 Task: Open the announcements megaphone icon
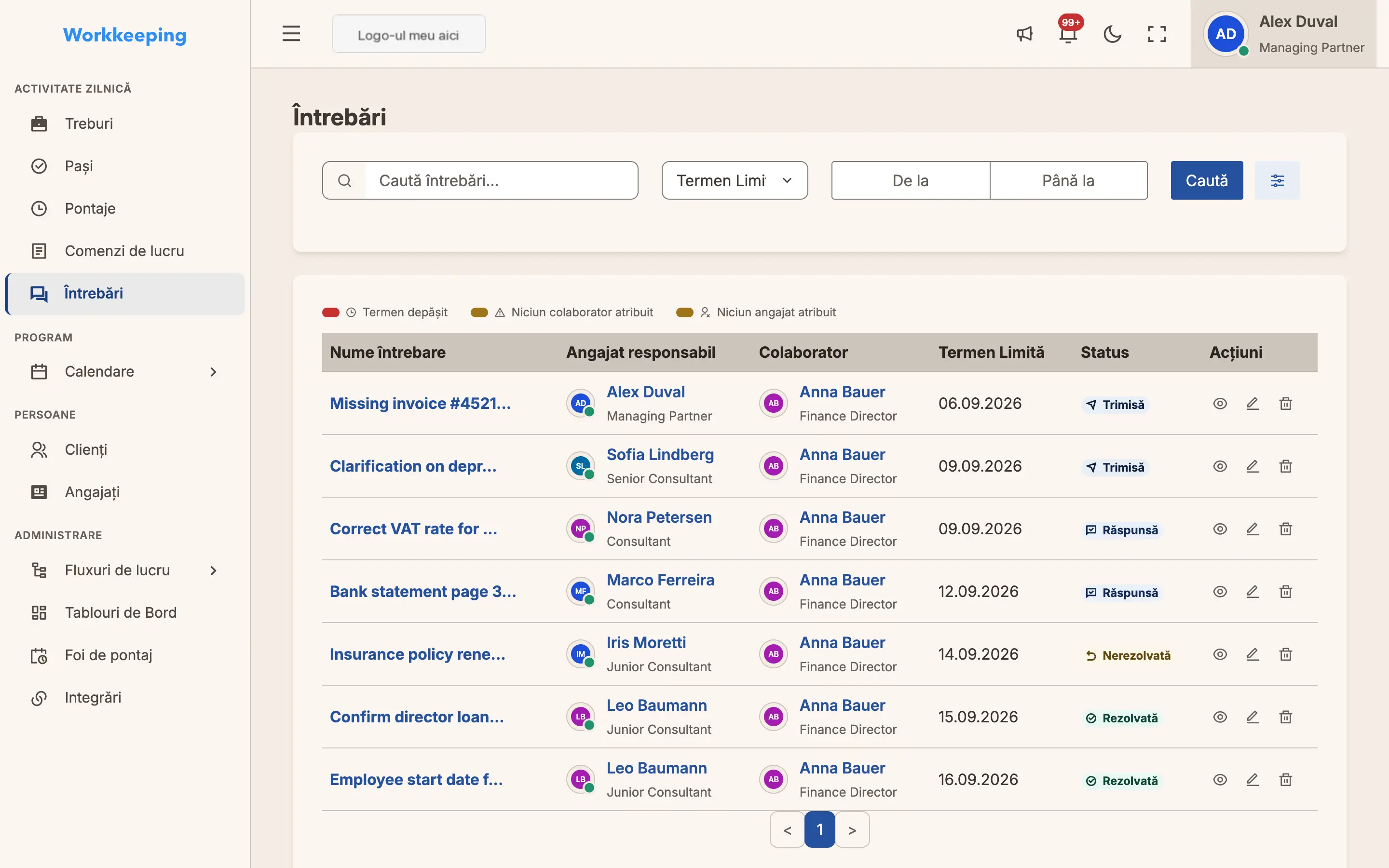[1024, 34]
